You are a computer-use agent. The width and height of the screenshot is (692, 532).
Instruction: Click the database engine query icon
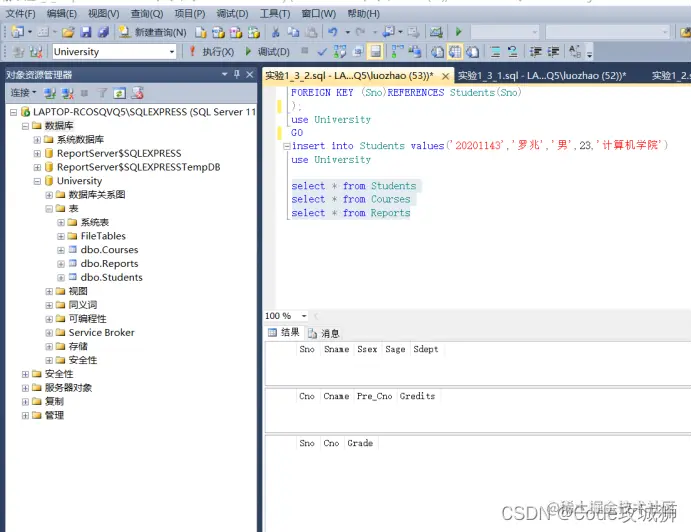201,32
